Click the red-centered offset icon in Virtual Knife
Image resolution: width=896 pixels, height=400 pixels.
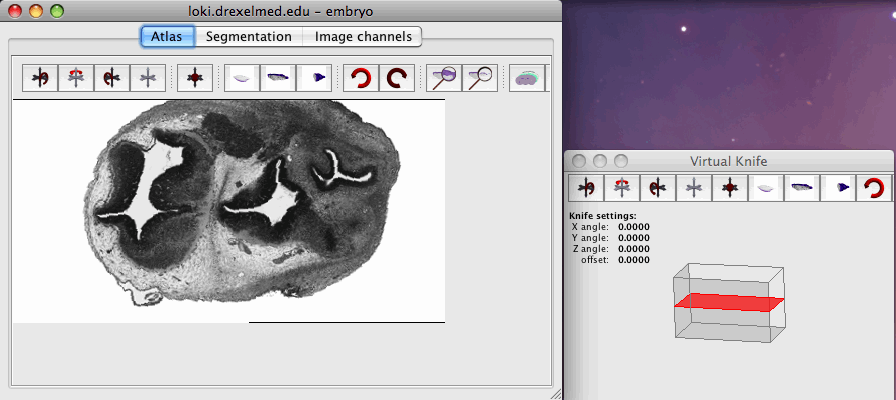point(730,187)
